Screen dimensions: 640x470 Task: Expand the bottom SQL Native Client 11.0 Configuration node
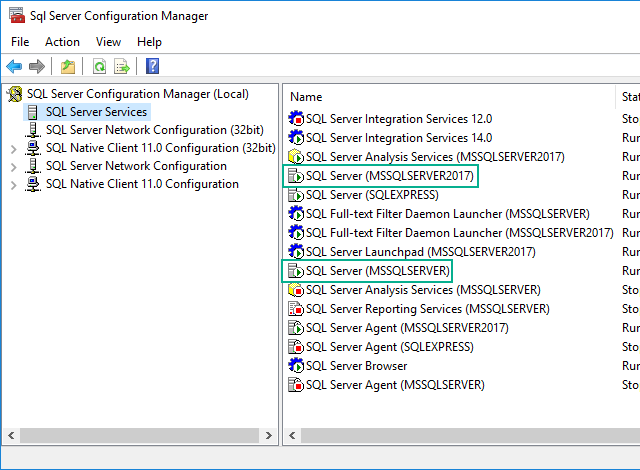[x=13, y=185]
